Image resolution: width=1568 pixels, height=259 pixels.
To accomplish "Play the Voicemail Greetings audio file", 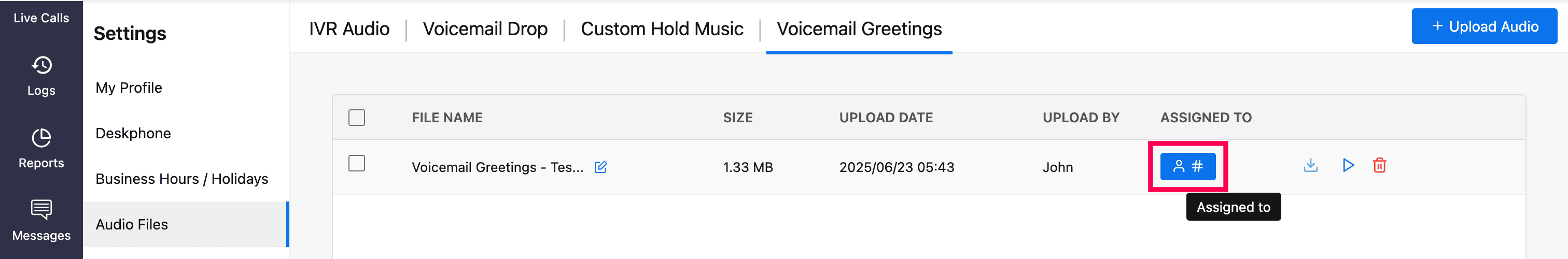I will point(1348,165).
